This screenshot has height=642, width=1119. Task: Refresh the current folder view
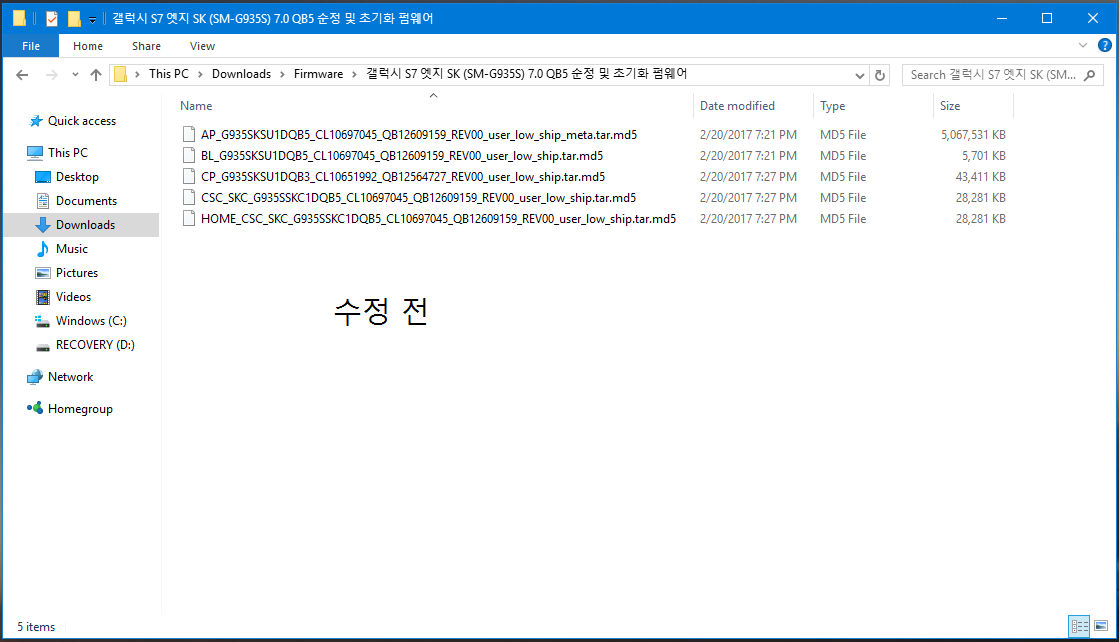[x=880, y=75]
